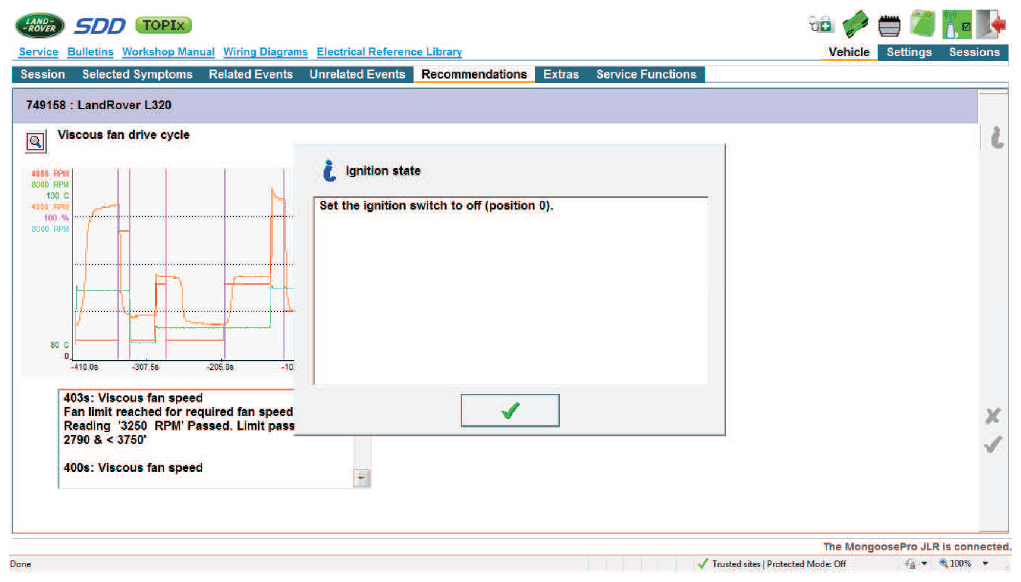Click the green vehicle battery icon
This screenshot has width=1021, height=582.
(x=922, y=24)
